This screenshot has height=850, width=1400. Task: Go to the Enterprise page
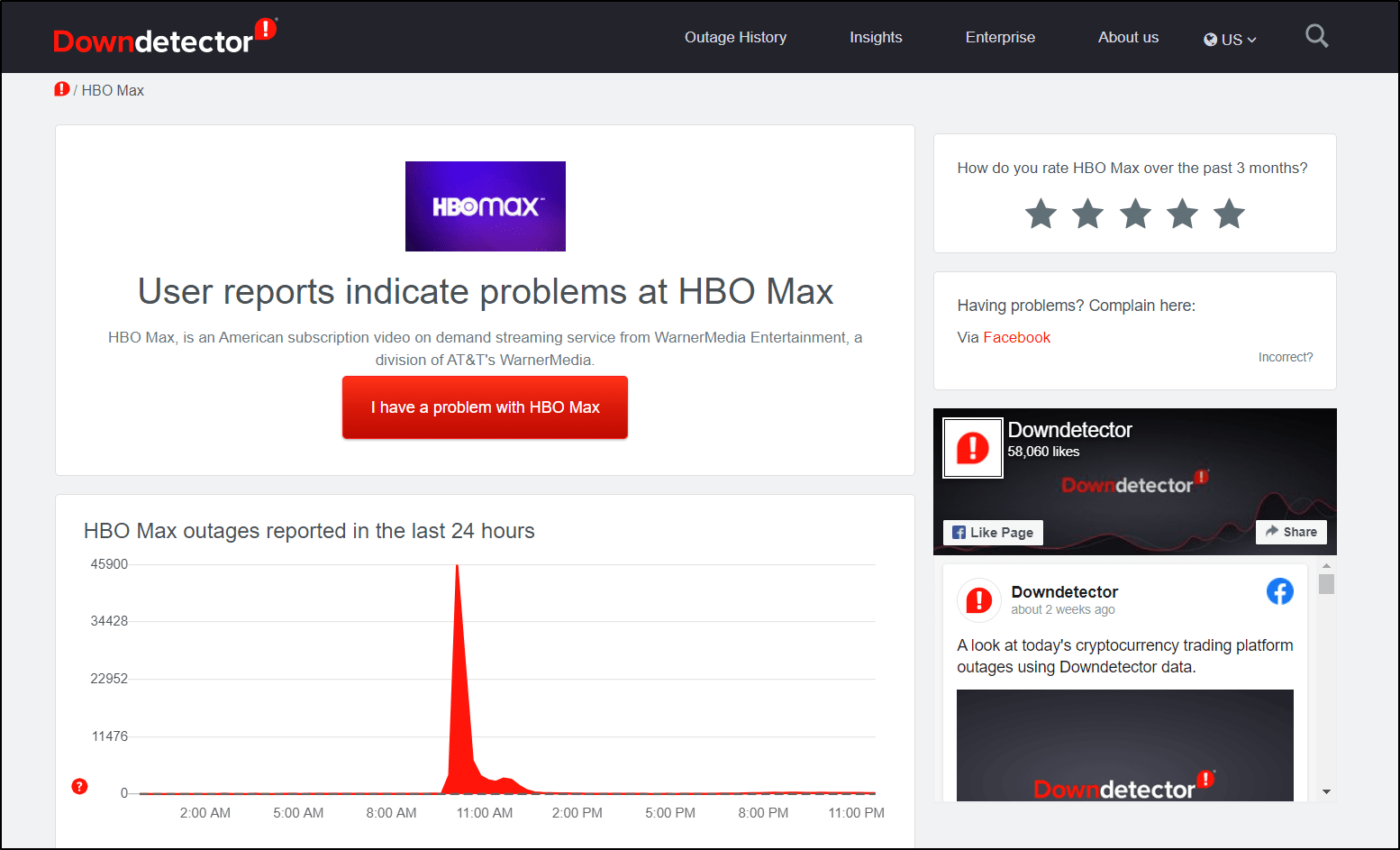[x=1000, y=37]
